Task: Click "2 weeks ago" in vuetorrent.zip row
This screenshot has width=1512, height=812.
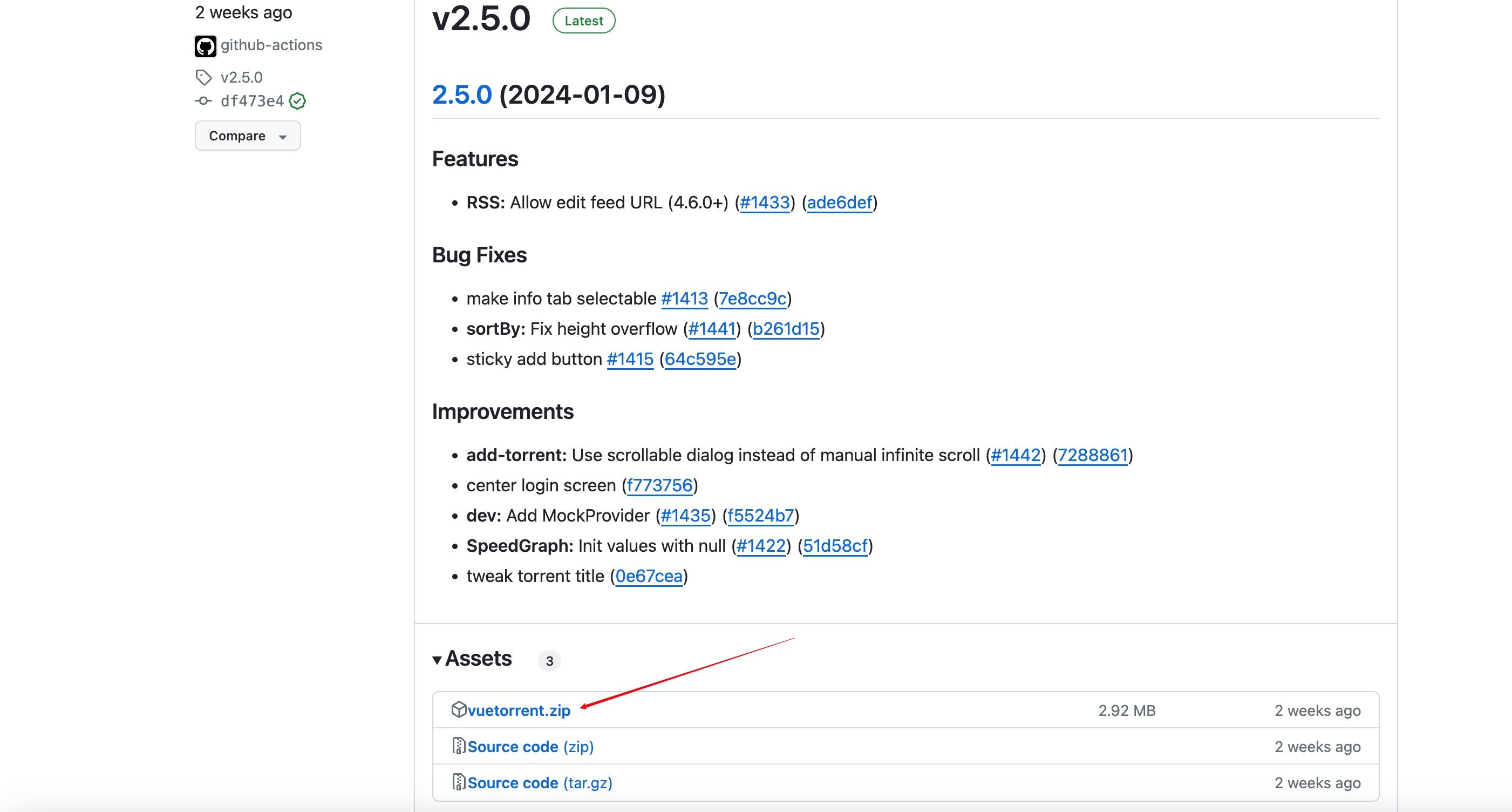Action: [1318, 710]
